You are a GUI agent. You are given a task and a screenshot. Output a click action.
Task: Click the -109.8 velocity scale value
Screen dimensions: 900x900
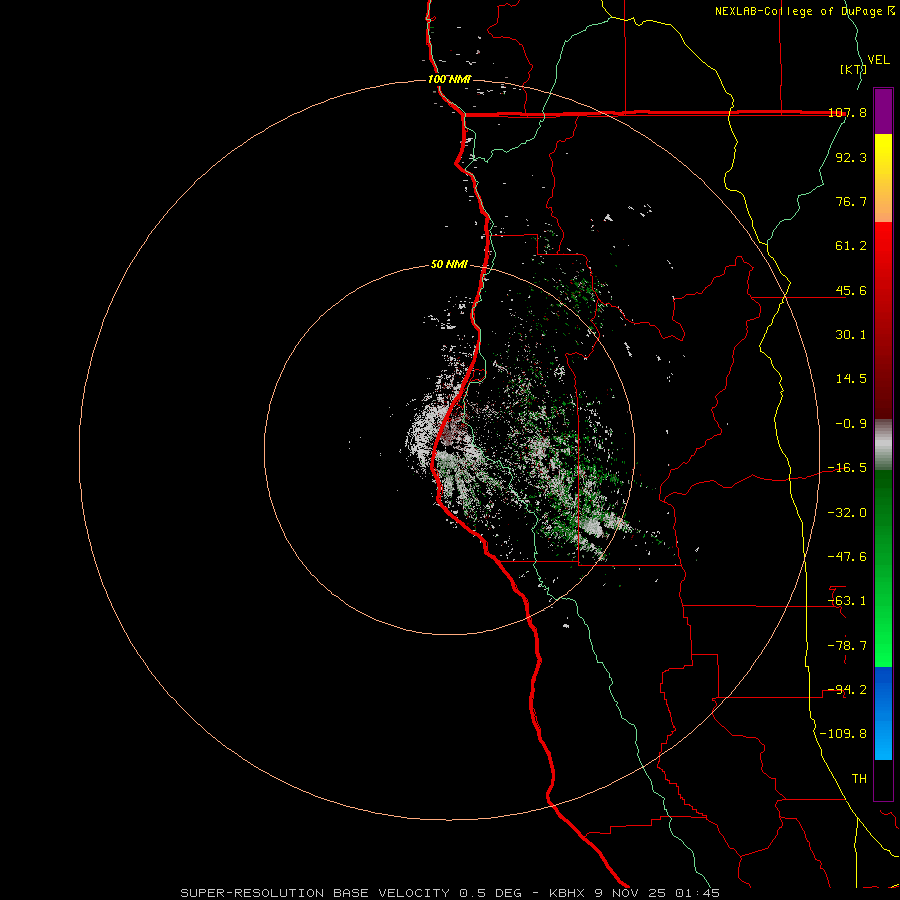coord(843,734)
